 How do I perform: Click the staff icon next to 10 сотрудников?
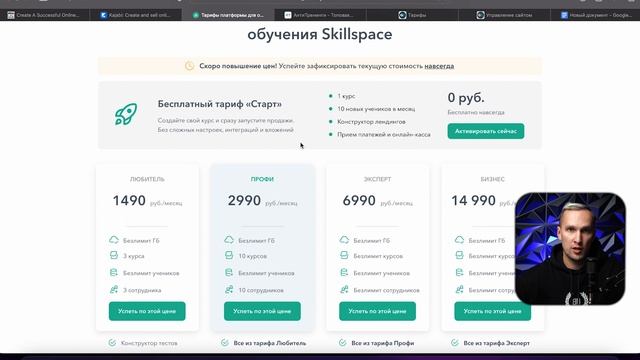[229, 290]
